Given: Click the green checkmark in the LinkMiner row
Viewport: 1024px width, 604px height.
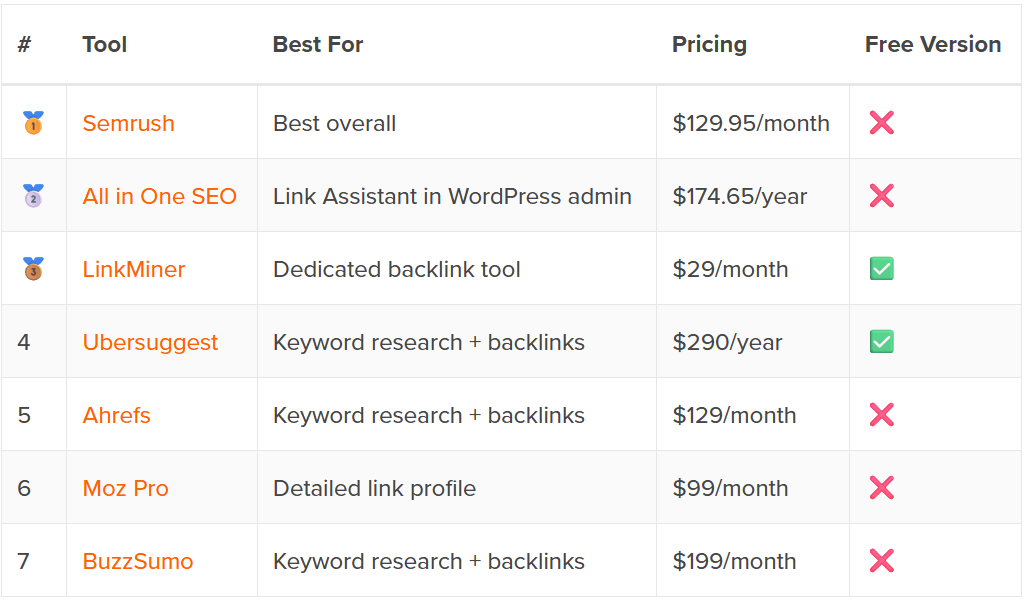Looking at the screenshot, I should click(x=882, y=268).
